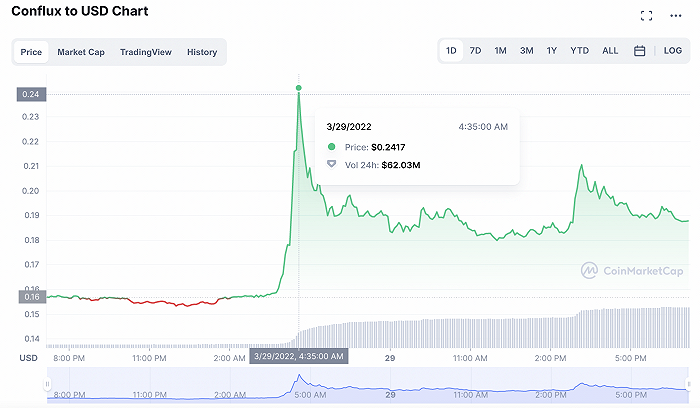Click the $62.03M volume value in tooltip
700x408 pixels.
coord(401,165)
